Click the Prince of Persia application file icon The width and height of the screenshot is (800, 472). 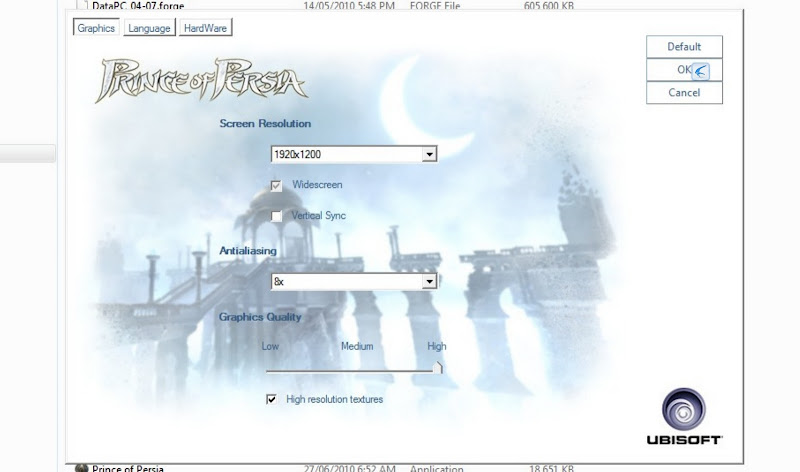(82, 468)
